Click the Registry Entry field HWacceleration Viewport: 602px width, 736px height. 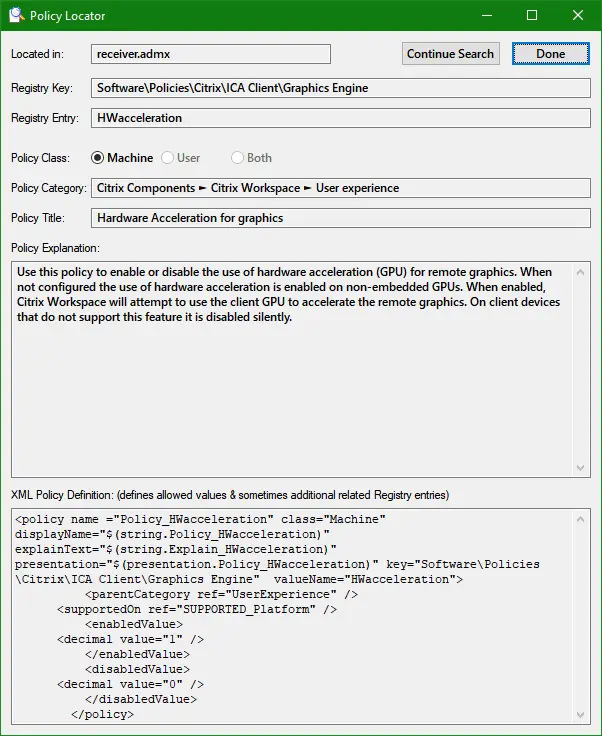point(341,118)
